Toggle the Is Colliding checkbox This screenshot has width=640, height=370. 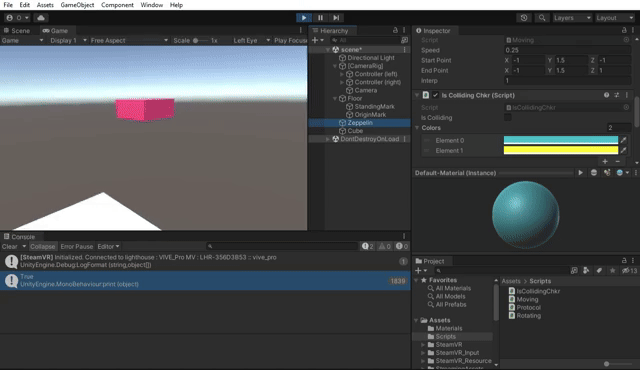pos(507,117)
